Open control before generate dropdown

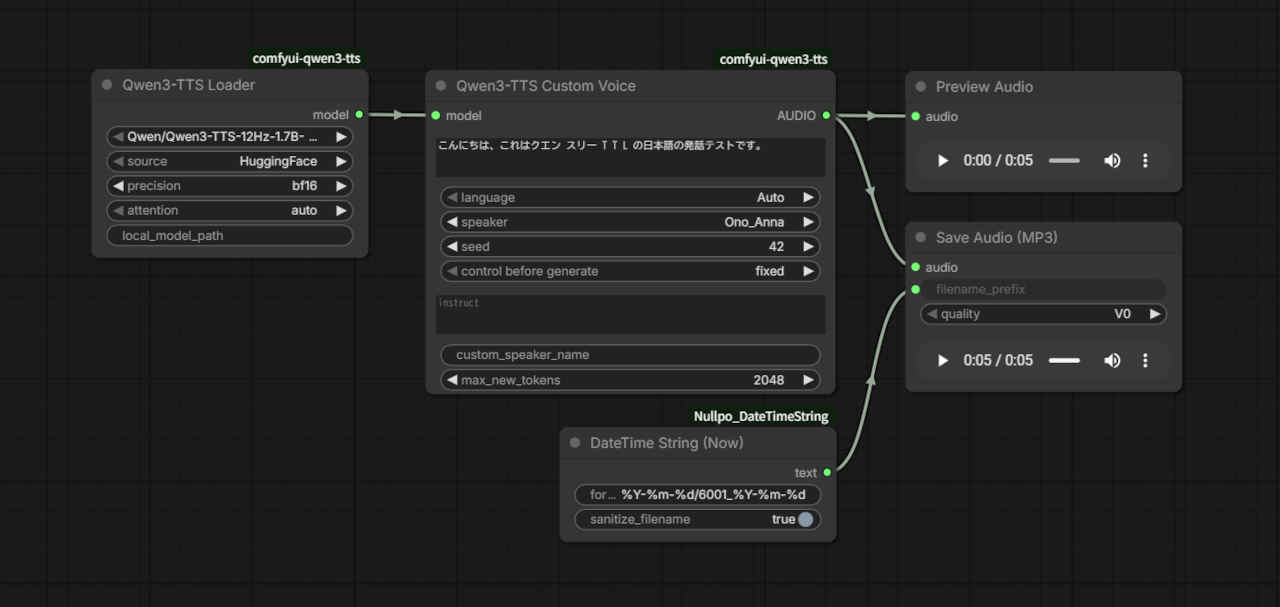pos(630,271)
